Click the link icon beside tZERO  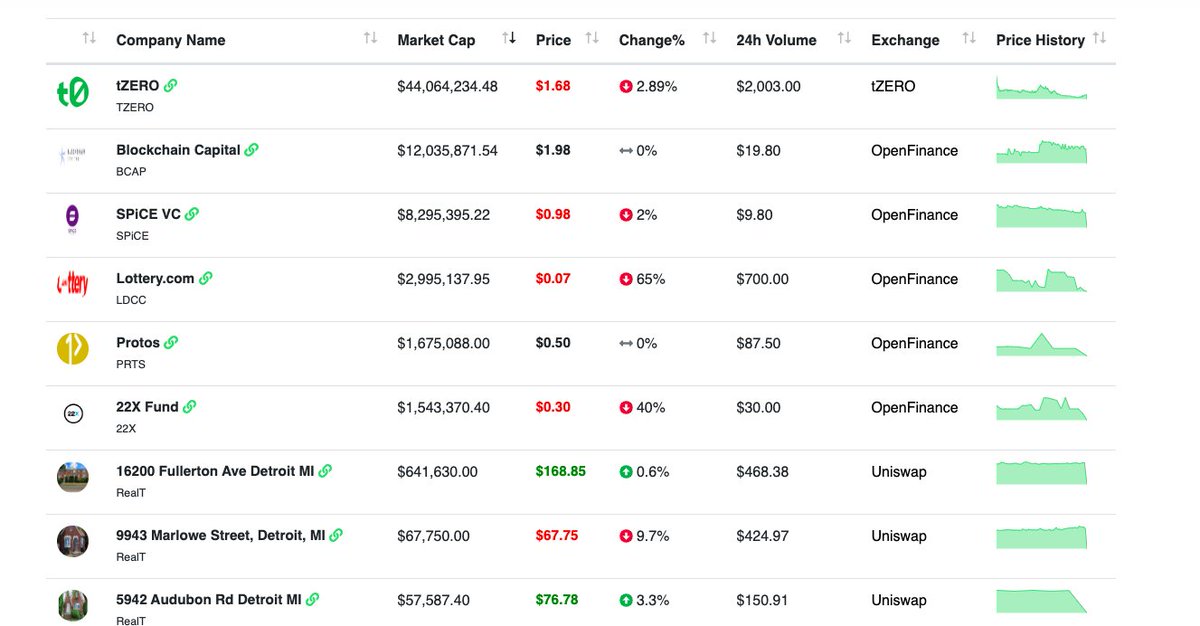point(170,86)
